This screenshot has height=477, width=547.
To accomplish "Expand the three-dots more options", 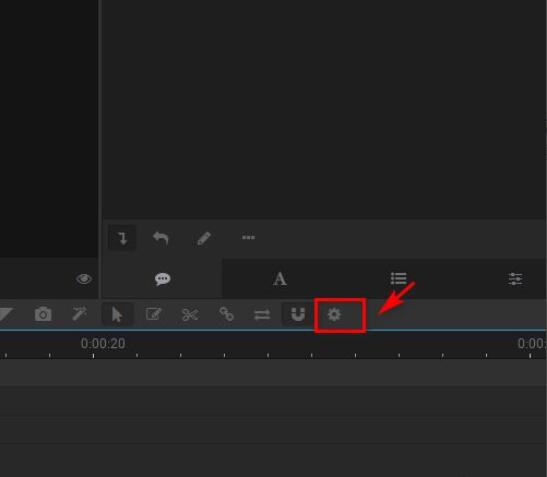I will 248,237.
